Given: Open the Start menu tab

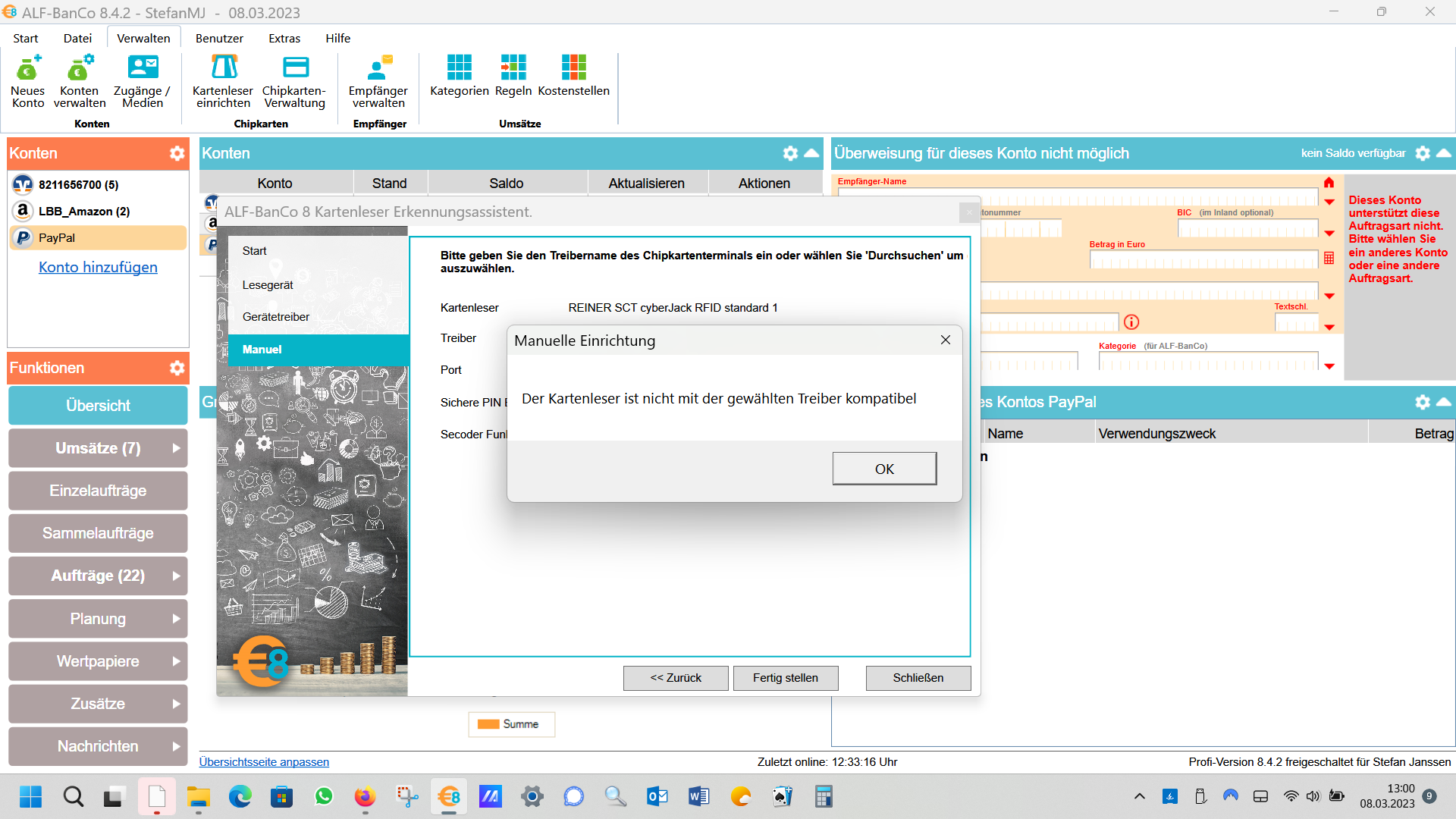Looking at the screenshot, I should point(25,38).
